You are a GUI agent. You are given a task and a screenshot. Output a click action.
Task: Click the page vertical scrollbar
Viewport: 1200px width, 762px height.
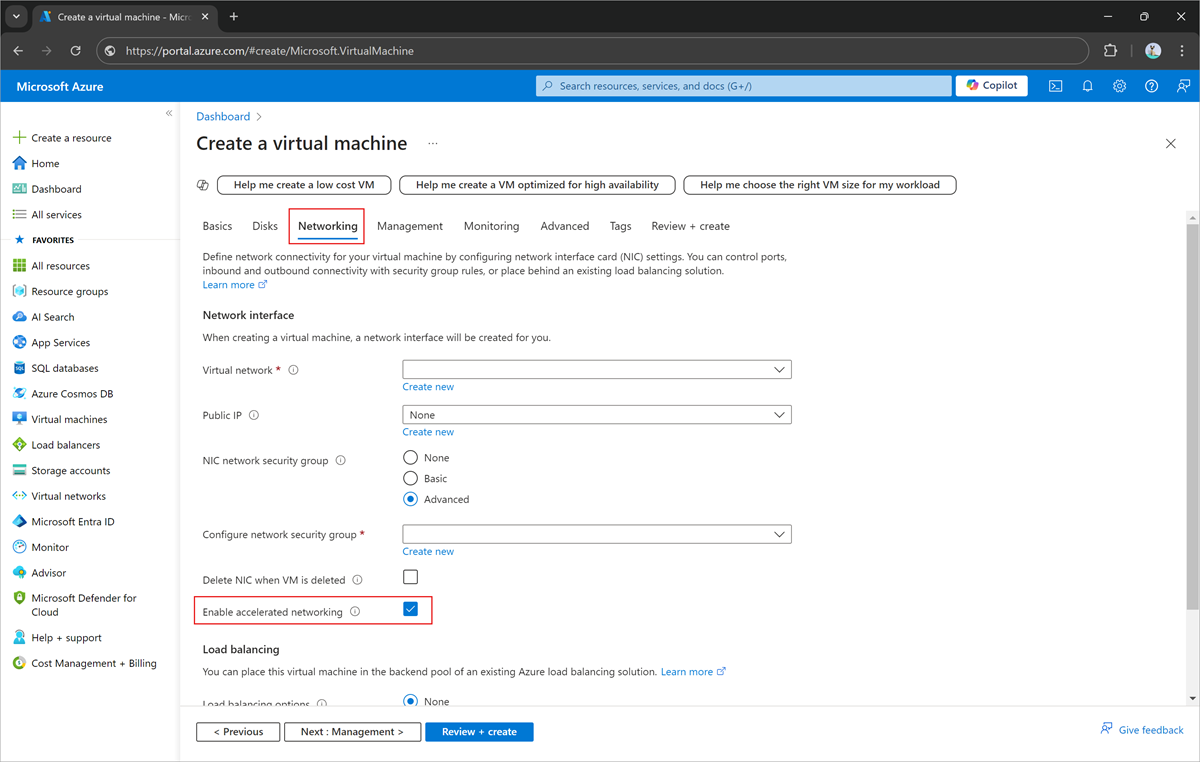tap(1191, 410)
